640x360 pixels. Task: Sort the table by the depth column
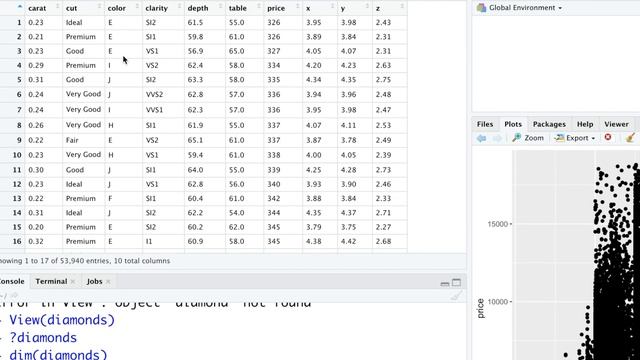coord(204,8)
